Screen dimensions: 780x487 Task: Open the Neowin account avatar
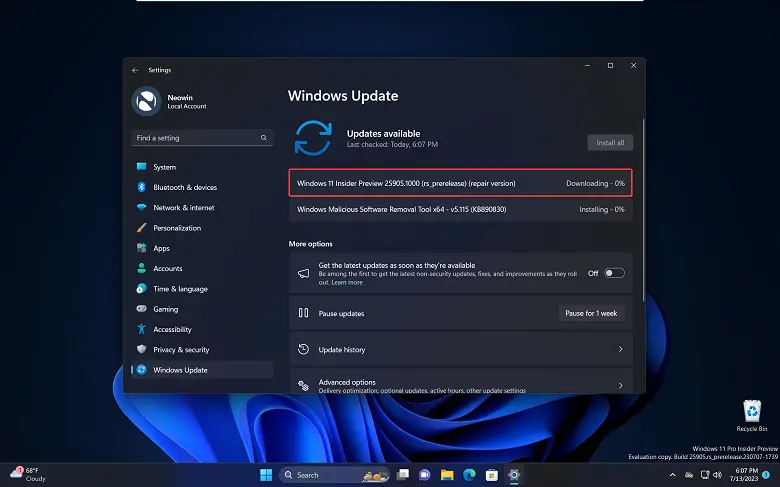click(146, 101)
